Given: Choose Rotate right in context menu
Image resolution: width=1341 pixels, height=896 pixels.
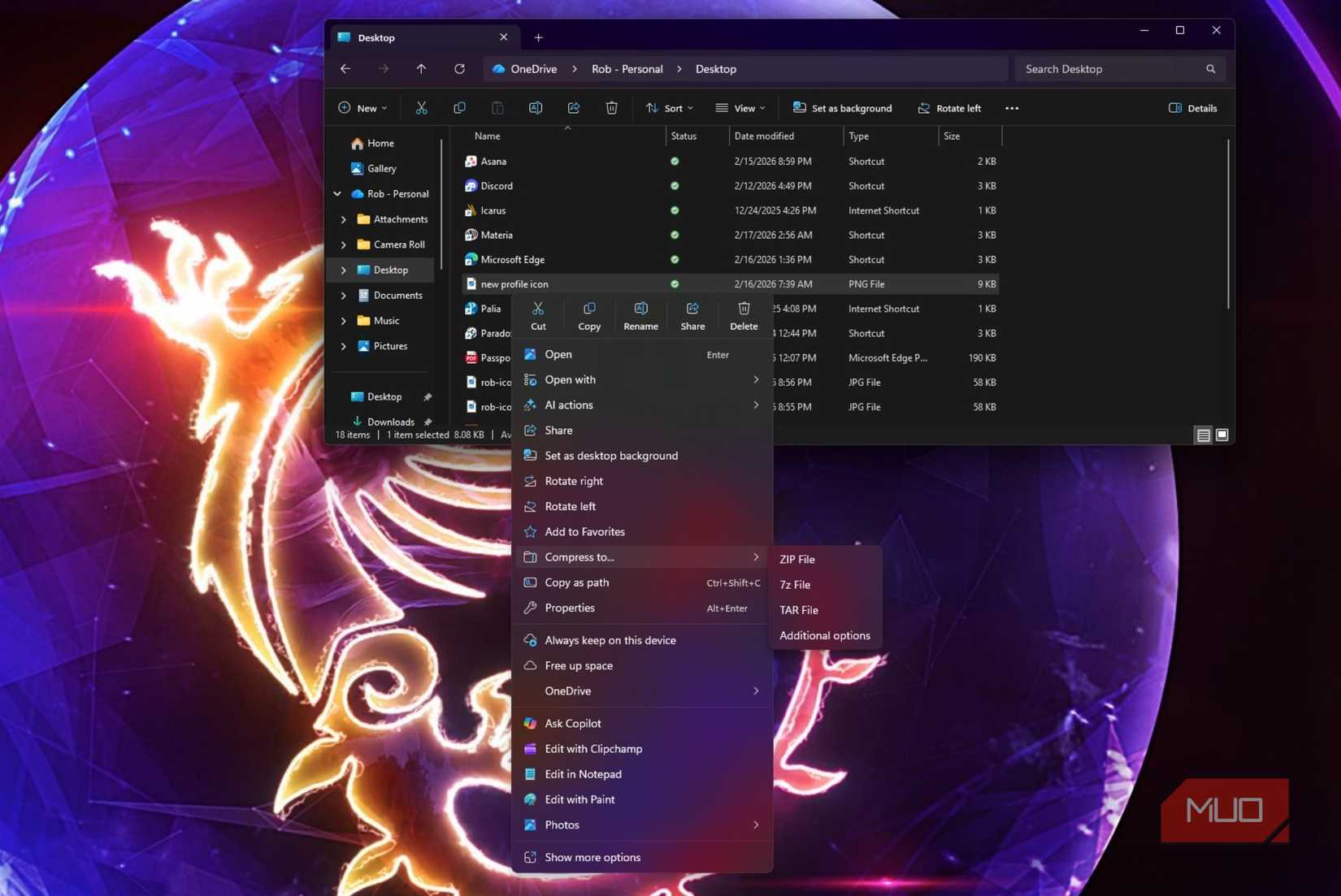Looking at the screenshot, I should coord(642,481).
